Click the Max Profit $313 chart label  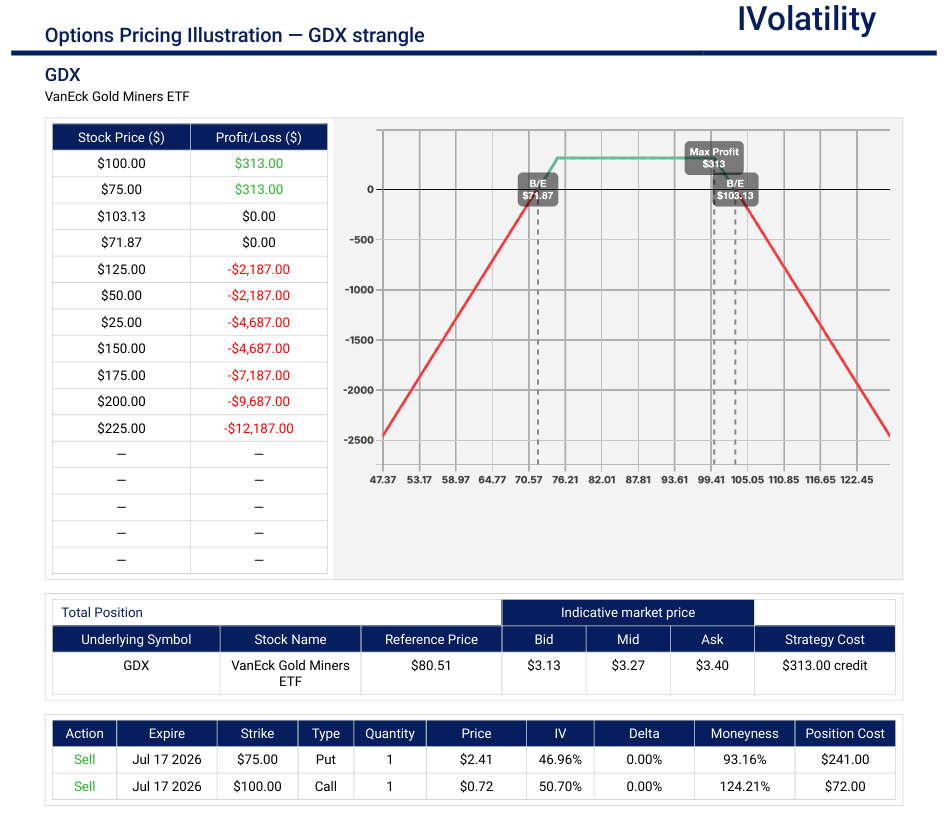click(714, 158)
